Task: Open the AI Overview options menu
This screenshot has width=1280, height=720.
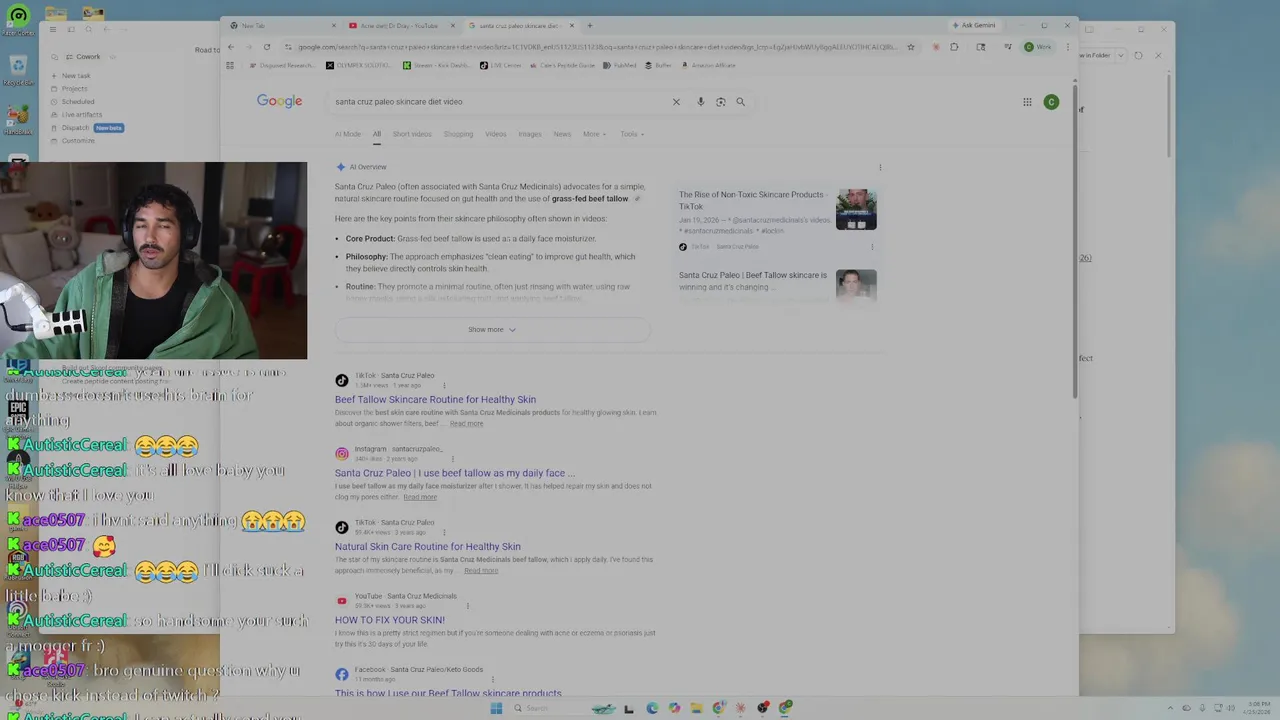Action: [x=880, y=167]
